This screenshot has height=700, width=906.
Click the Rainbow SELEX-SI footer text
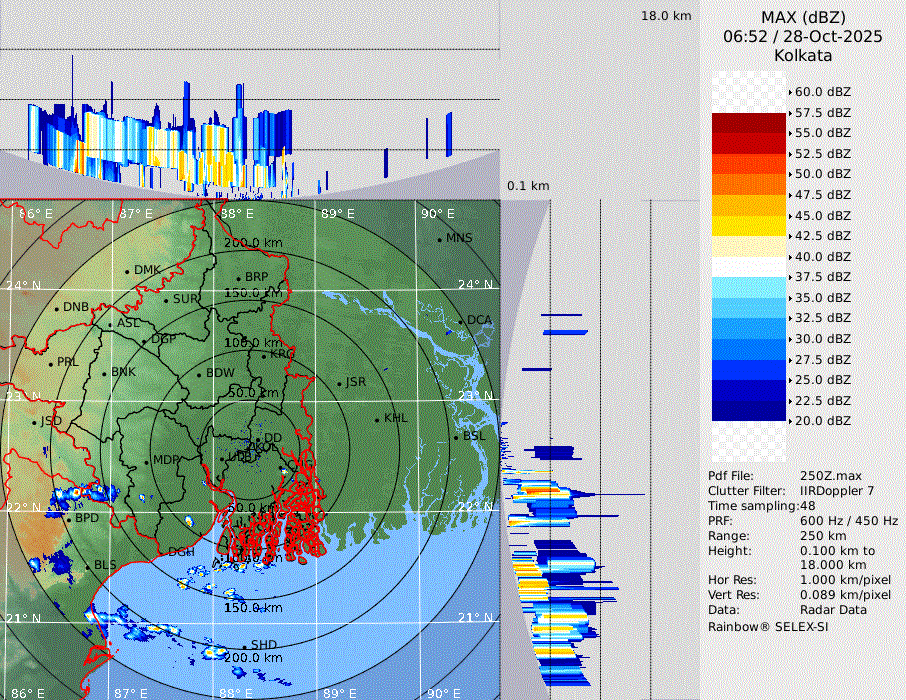tap(768, 627)
